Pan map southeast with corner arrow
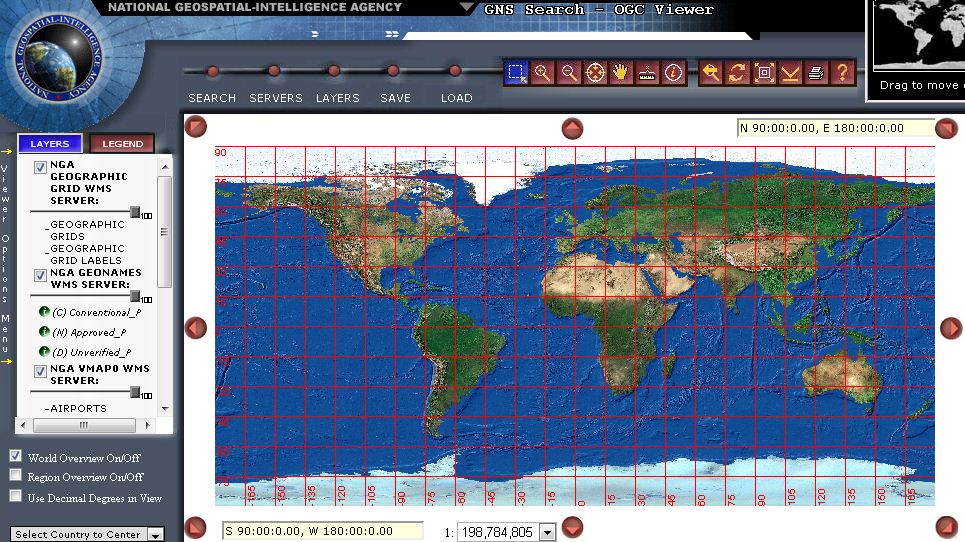 (x=947, y=527)
